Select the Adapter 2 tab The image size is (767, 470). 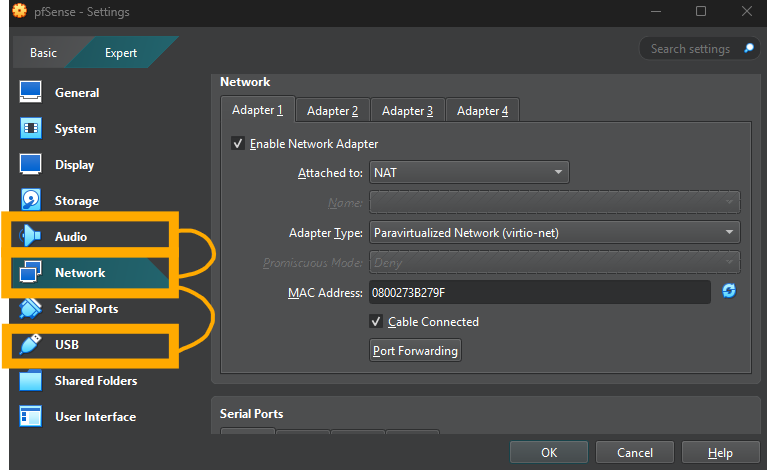pos(333,111)
